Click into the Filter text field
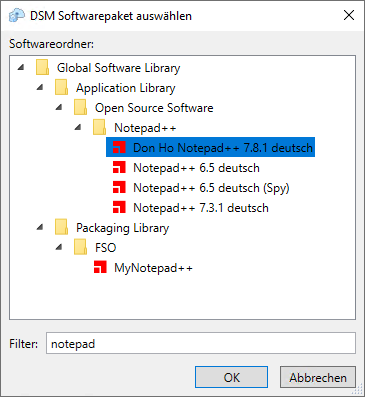The image size is (365, 397). click(201, 343)
